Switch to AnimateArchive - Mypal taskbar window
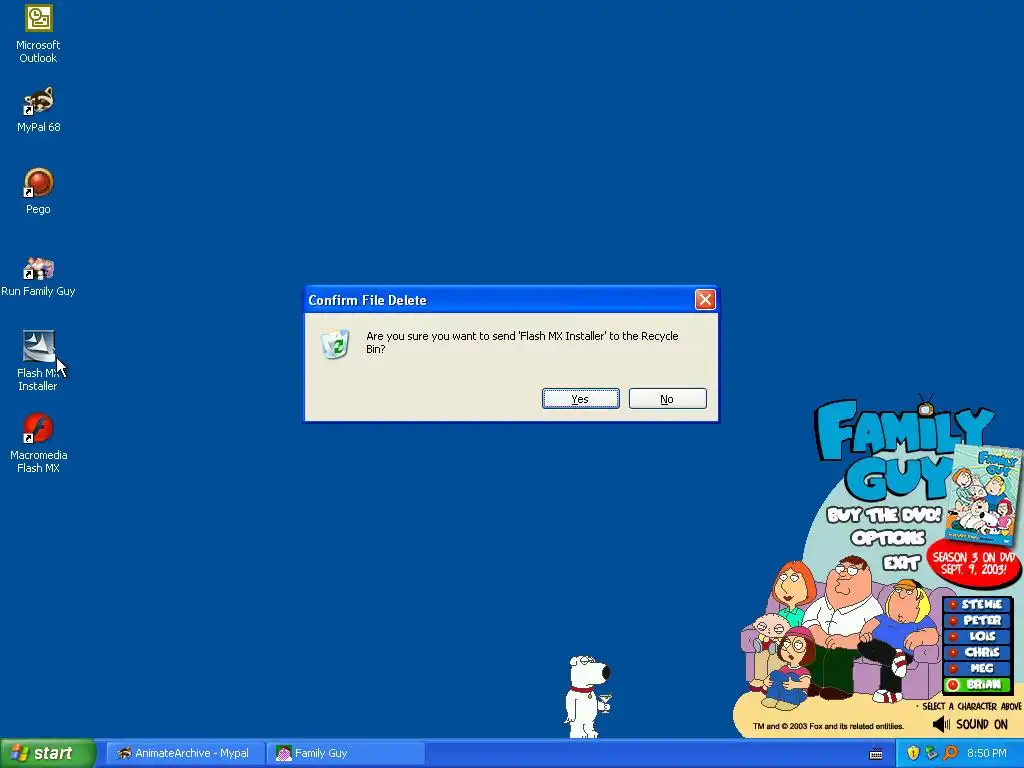The height and width of the screenshot is (768, 1024). coord(184,753)
